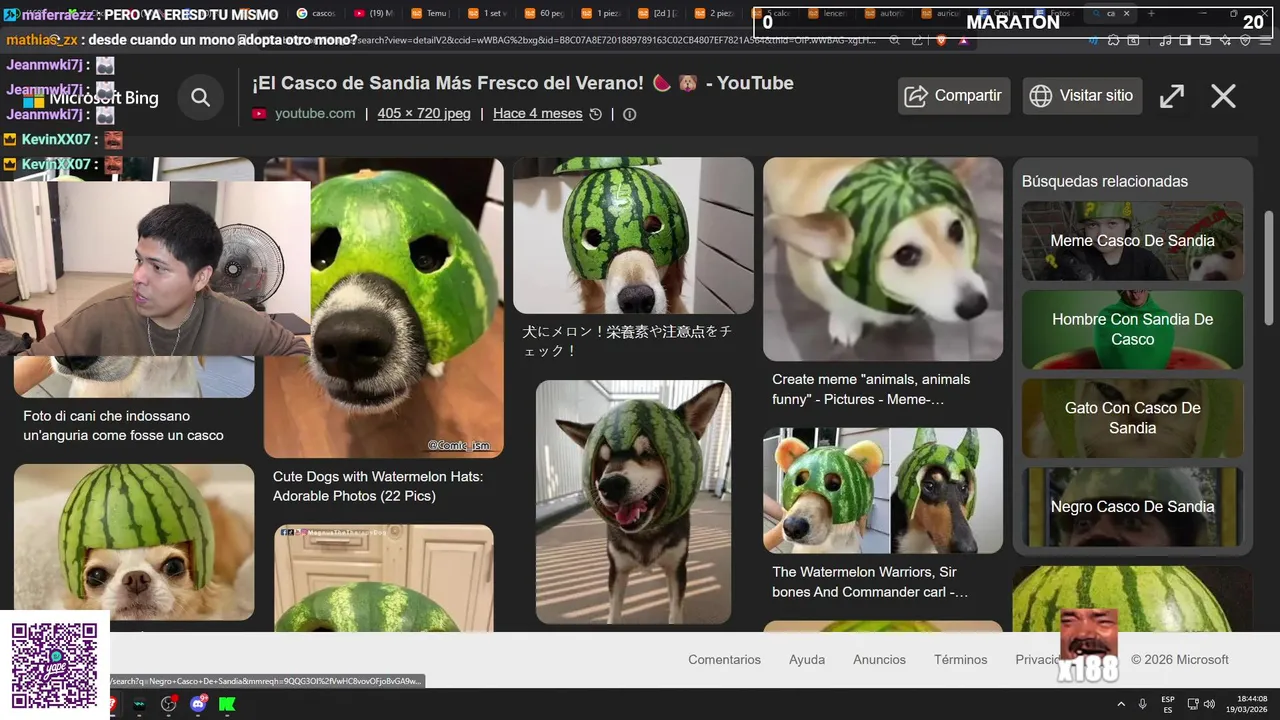This screenshot has width=1280, height=720.
Task: Open the Visitar sitio button
Action: pyautogui.click(x=1082, y=96)
